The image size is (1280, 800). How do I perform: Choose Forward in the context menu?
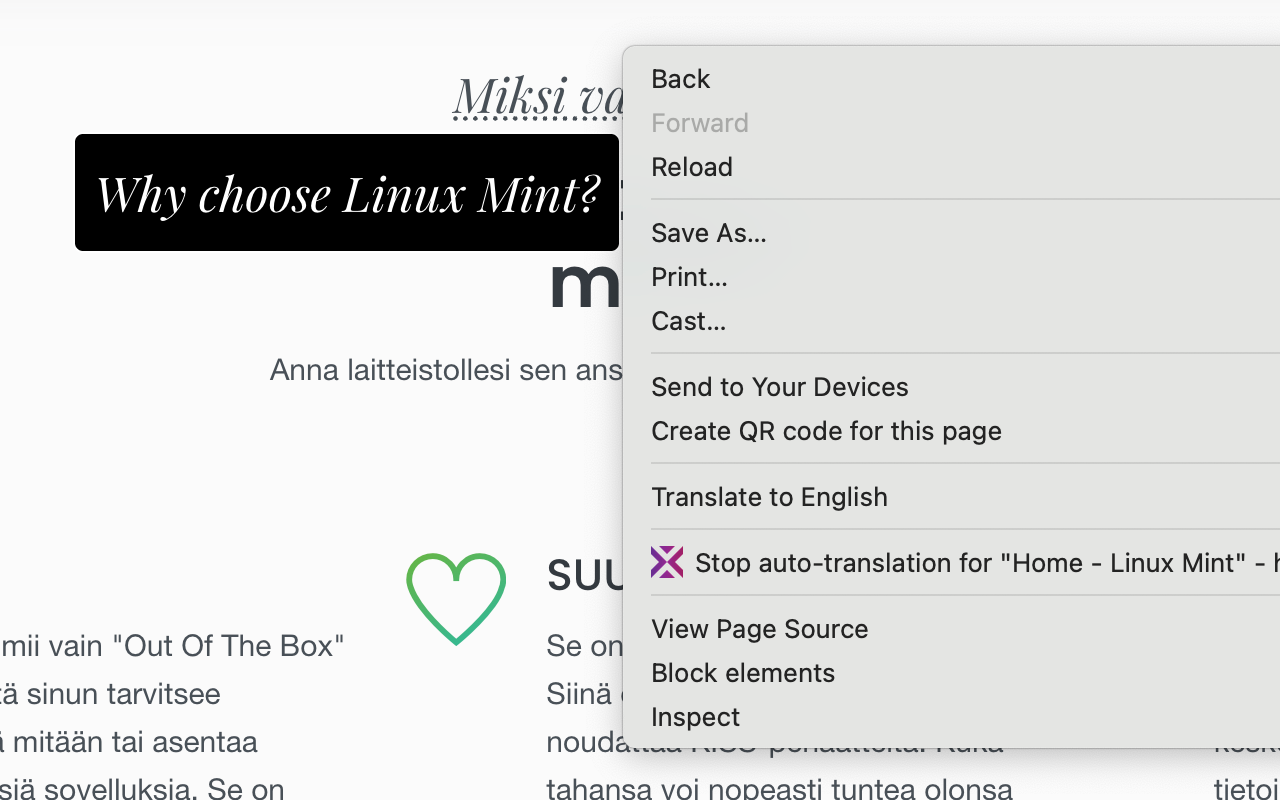pyautogui.click(x=699, y=123)
